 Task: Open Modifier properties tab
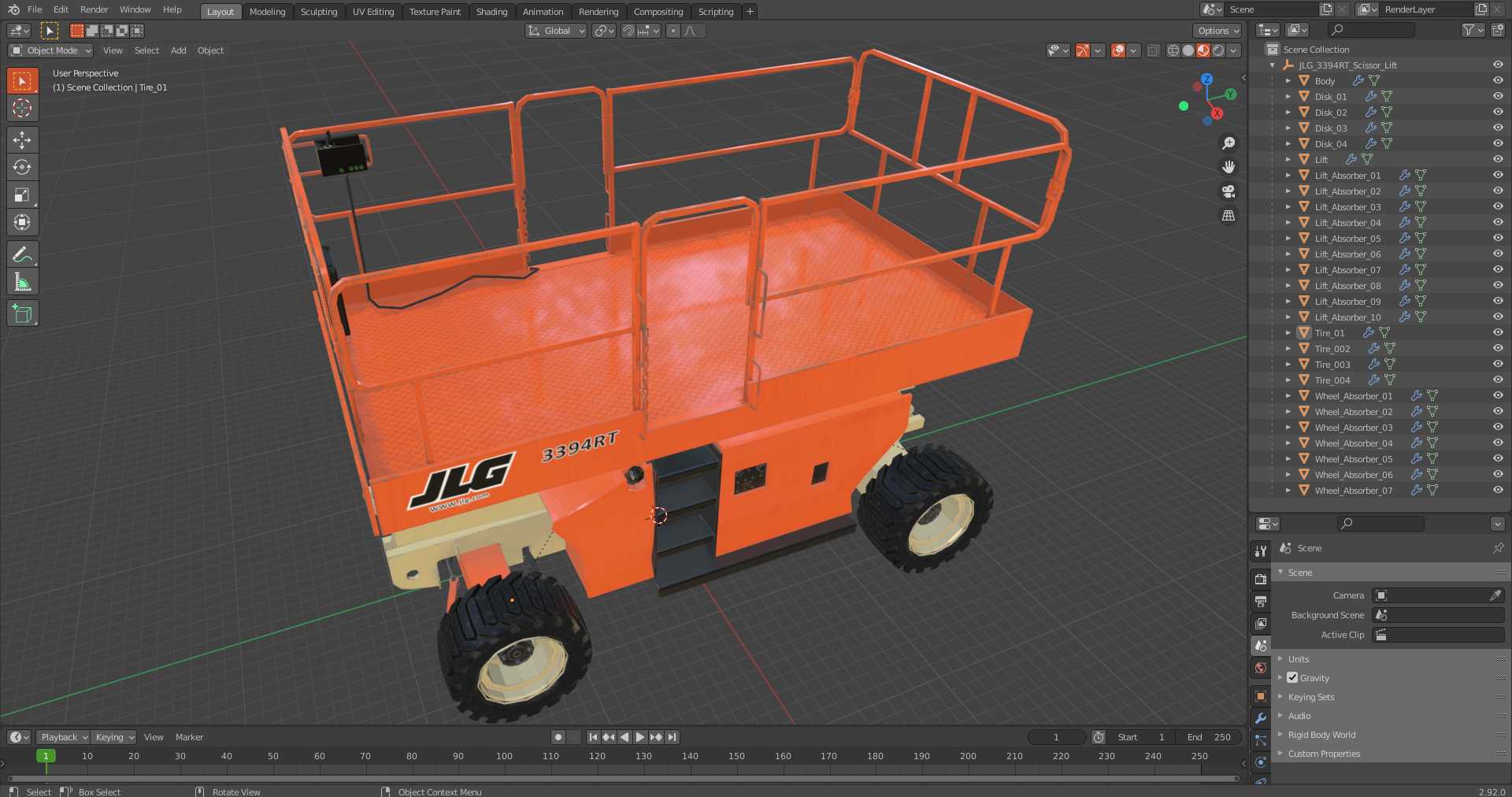click(x=1261, y=718)
